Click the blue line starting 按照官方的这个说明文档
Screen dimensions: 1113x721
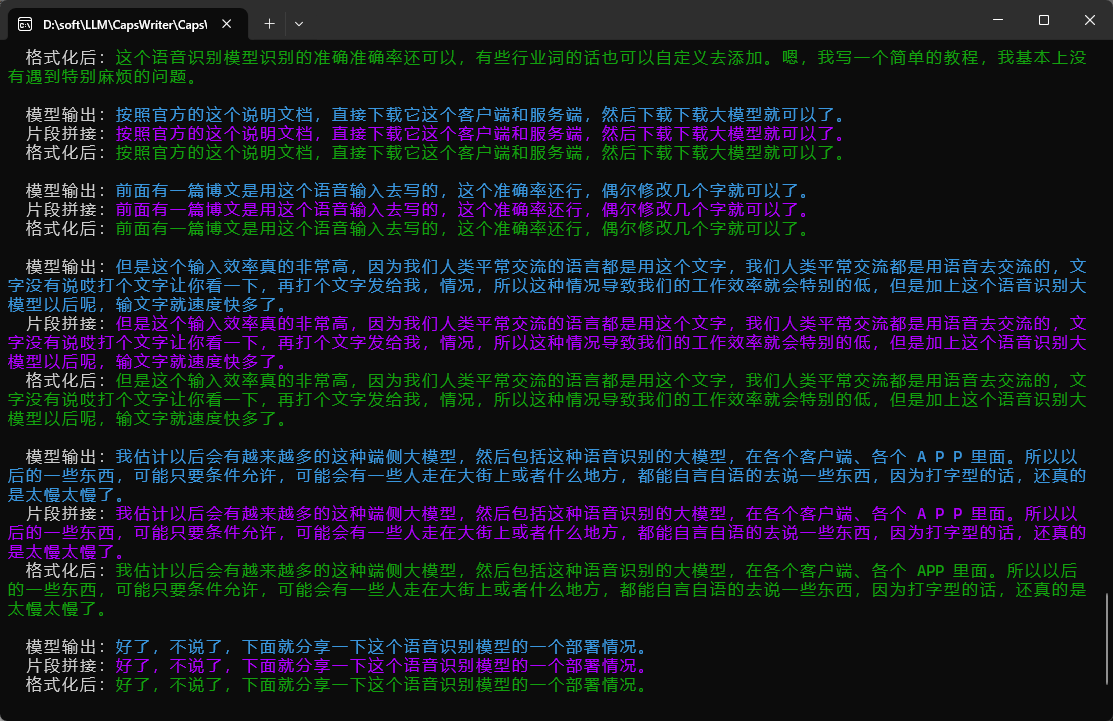tap(481, 115)
